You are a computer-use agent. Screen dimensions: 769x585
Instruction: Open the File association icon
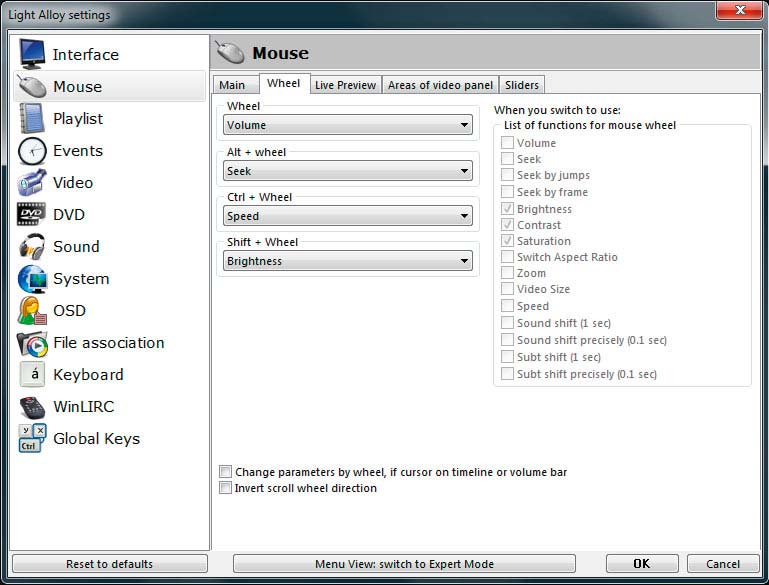[x=32, y=343]
